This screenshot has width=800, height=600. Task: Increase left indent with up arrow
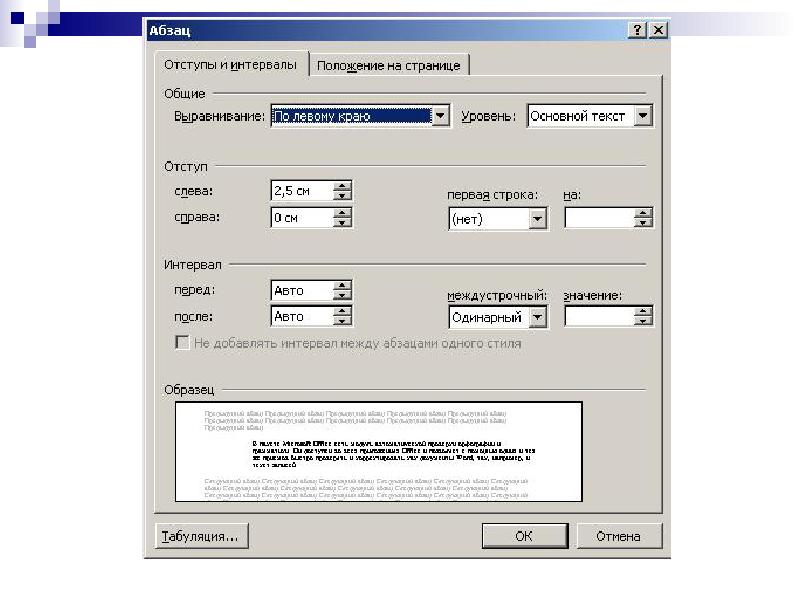click(342, 186)
